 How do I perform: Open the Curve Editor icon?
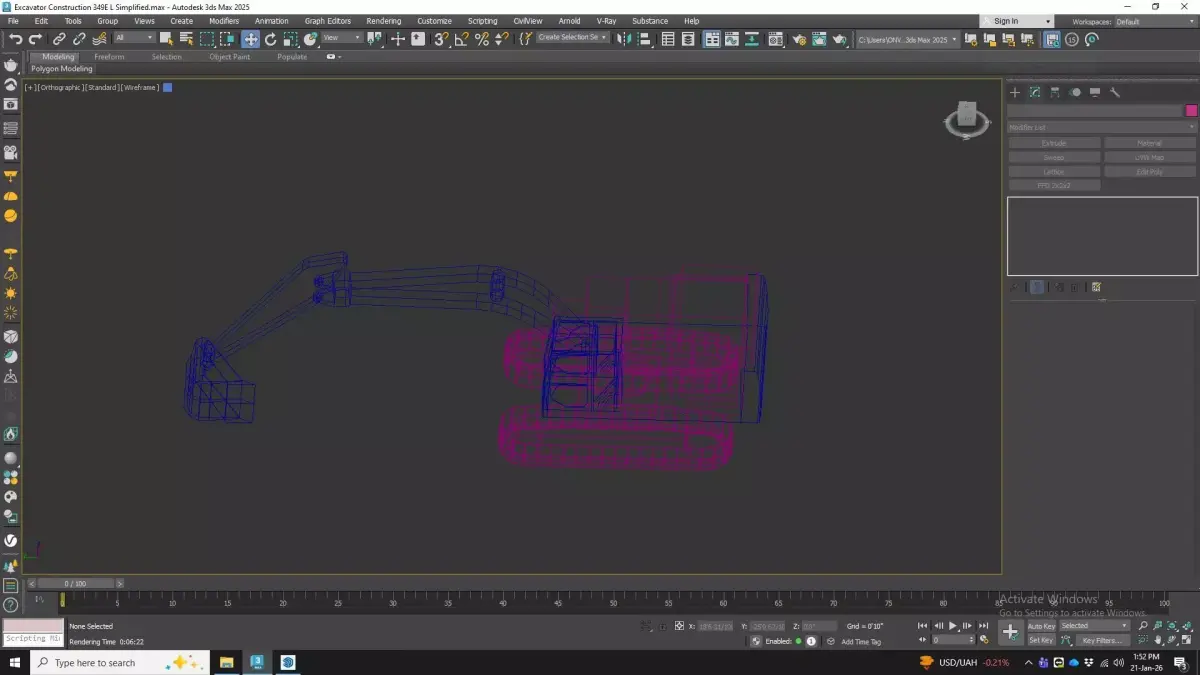coord(731,39)
